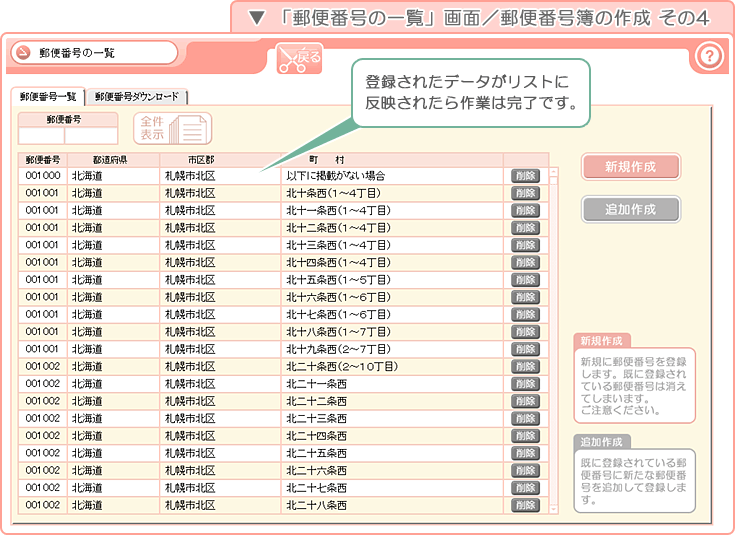
Task: Click the 戻る back button with scissors
Action: click(299, 58)
